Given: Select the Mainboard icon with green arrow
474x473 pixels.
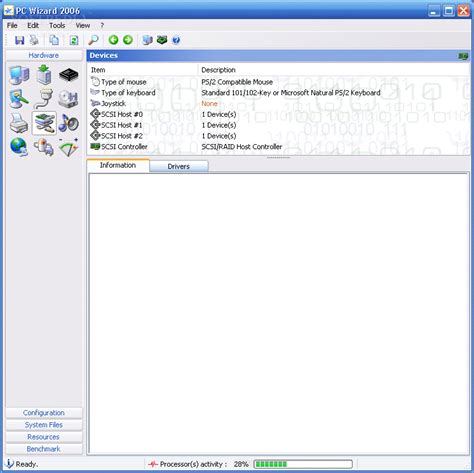Looking at the screenshot, I should (x=44, y=75).
